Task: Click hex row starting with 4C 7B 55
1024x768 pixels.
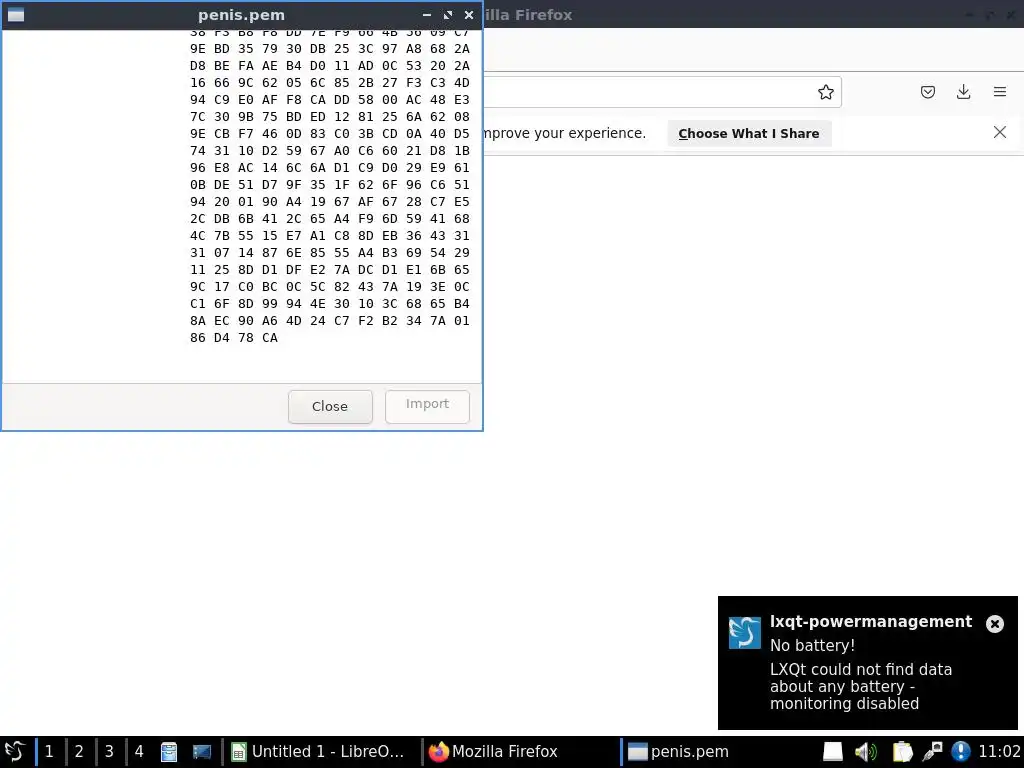Action: click(330, 236)
